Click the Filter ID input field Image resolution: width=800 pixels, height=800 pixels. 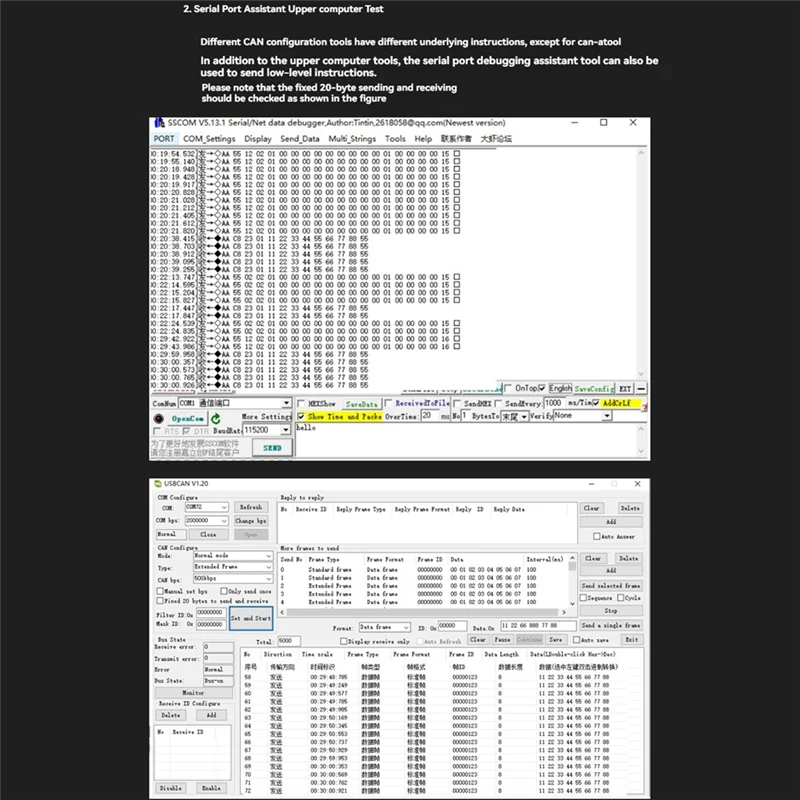211,612
